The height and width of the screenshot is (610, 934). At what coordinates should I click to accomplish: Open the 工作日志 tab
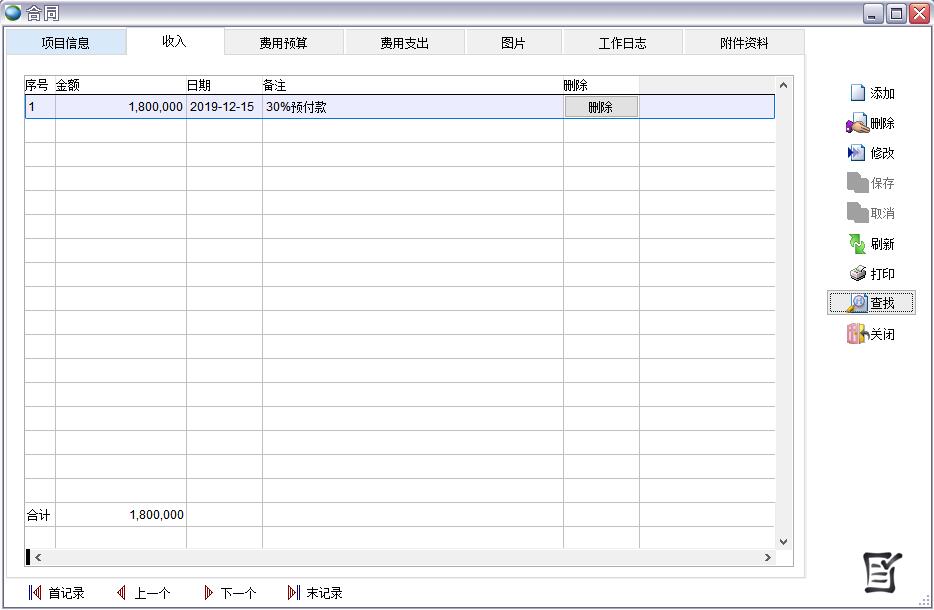pyautogui.click(x=622, y=43)
